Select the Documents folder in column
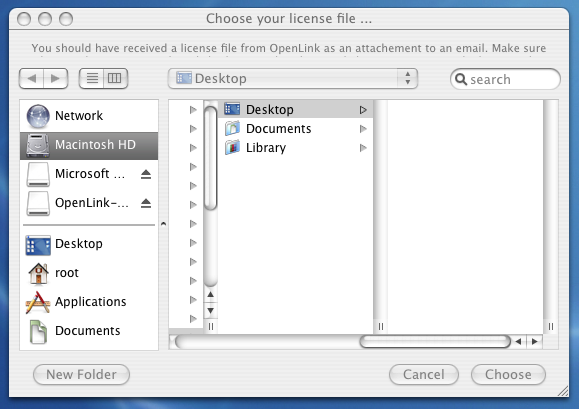Image resolution: width=579 pixels, height=409 pixels. (295, 129)
